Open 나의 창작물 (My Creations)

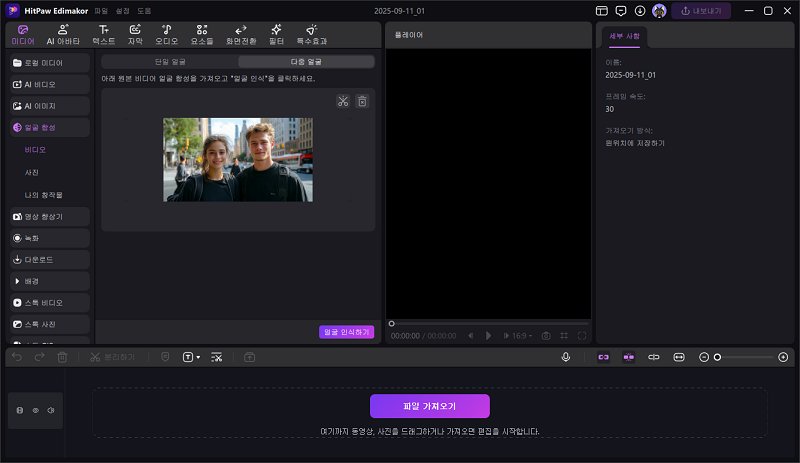[43, 195]
